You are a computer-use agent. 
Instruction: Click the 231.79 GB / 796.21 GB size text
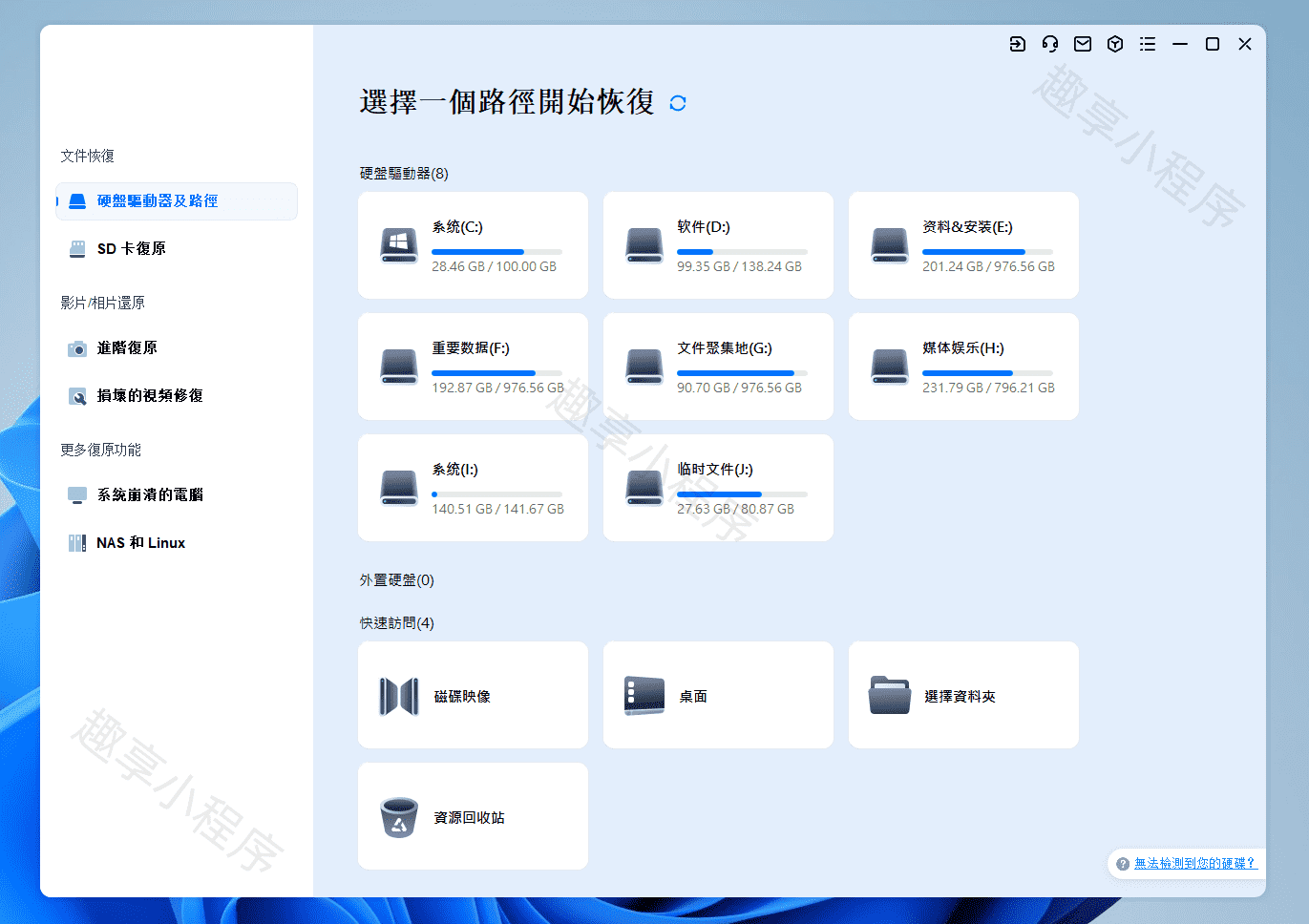[x=988, y=388]
